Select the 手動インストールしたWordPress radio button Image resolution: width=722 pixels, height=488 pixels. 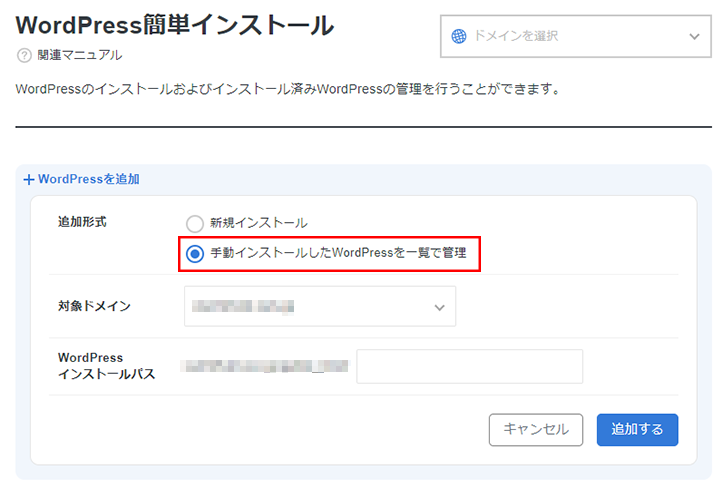(195, 254)
